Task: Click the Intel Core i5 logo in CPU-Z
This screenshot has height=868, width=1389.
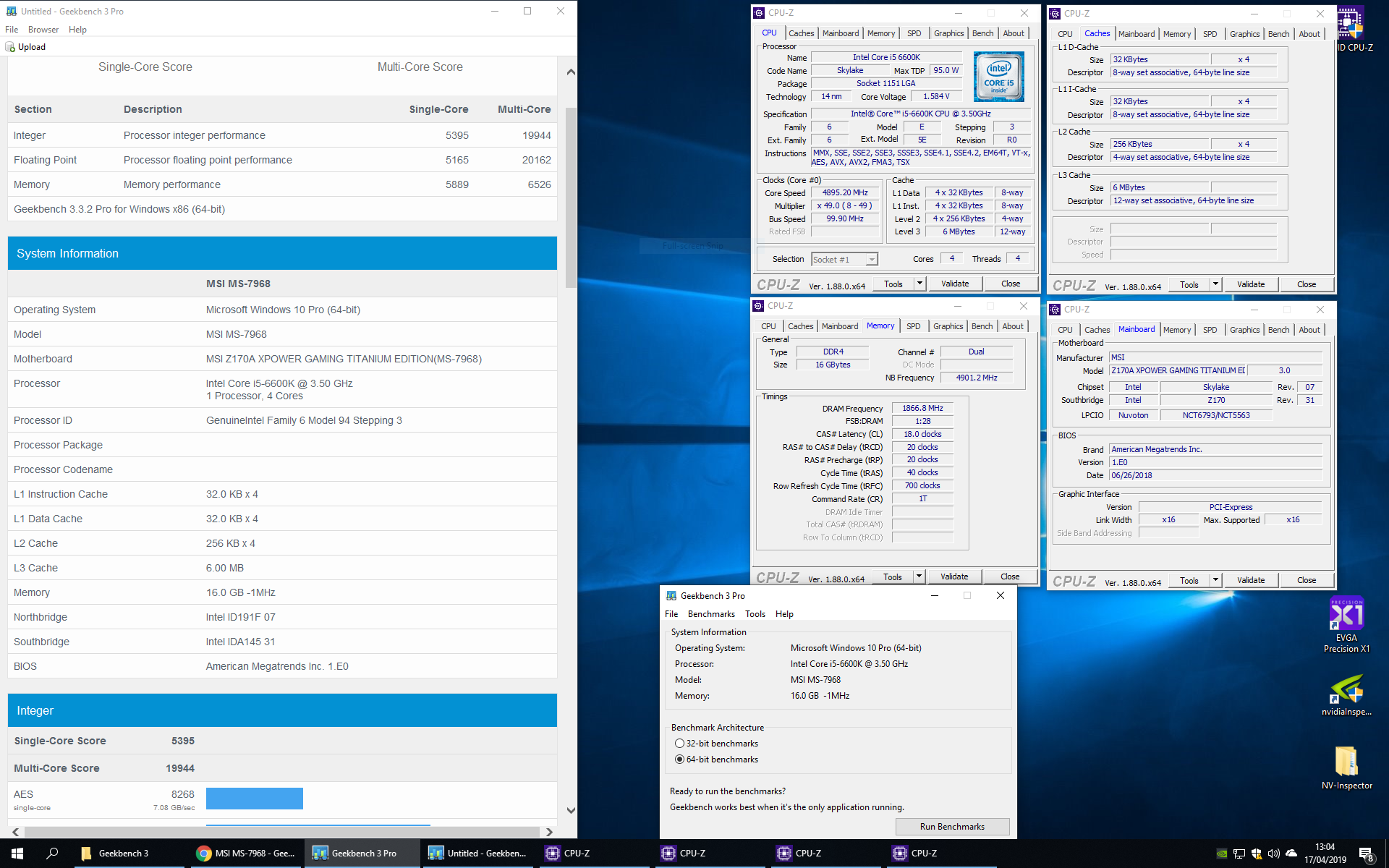Action: (x=999, y=76)
